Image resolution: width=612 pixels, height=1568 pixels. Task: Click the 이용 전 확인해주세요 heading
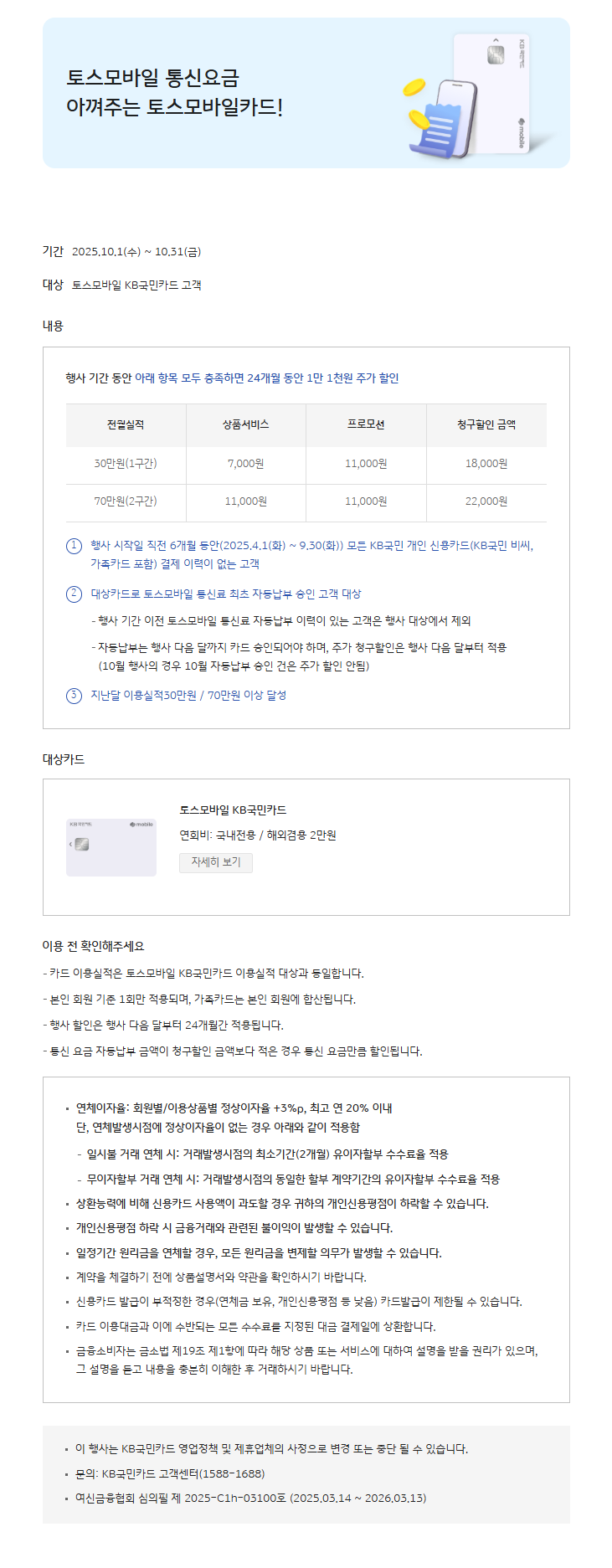click(94, 946)
